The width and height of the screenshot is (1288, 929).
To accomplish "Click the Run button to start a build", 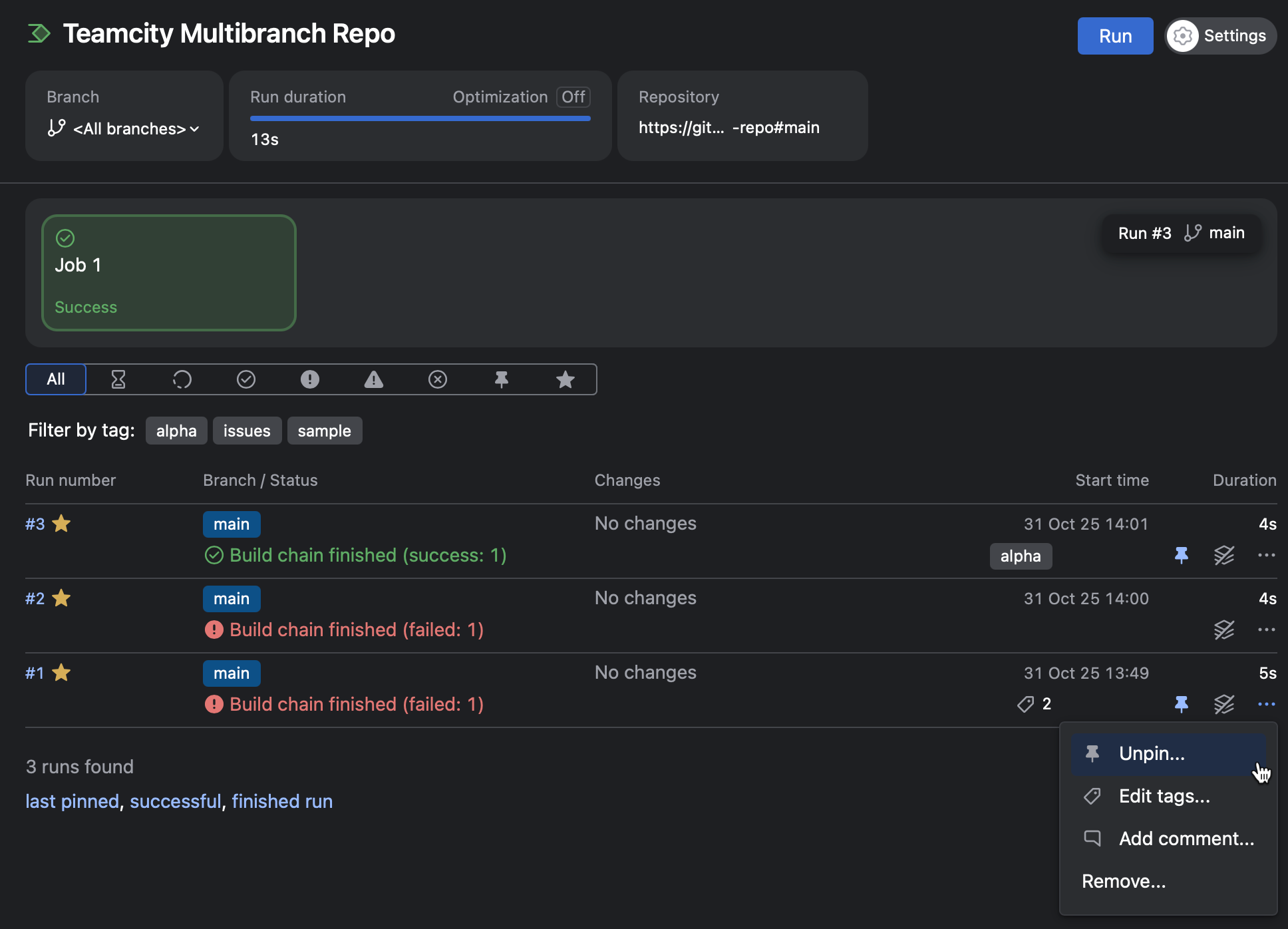I will tap(1114, 36).
